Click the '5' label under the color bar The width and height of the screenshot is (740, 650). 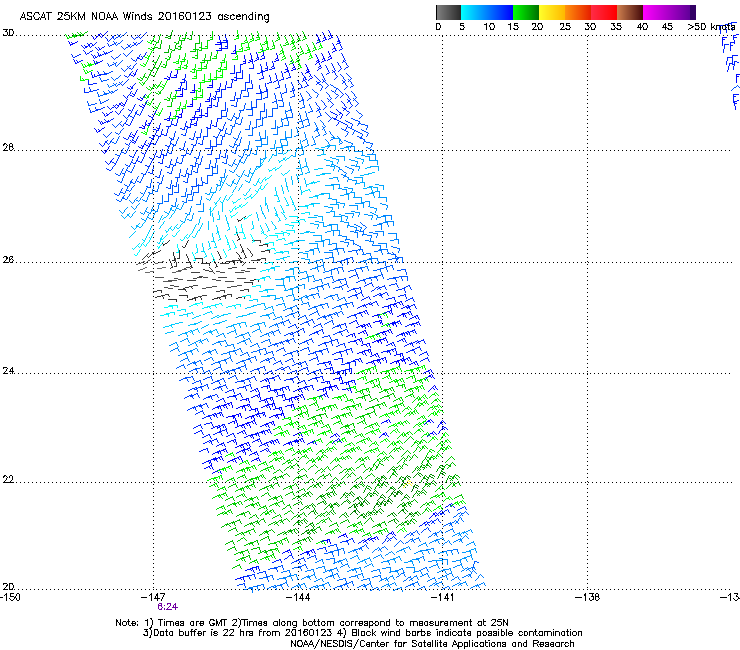462,27
